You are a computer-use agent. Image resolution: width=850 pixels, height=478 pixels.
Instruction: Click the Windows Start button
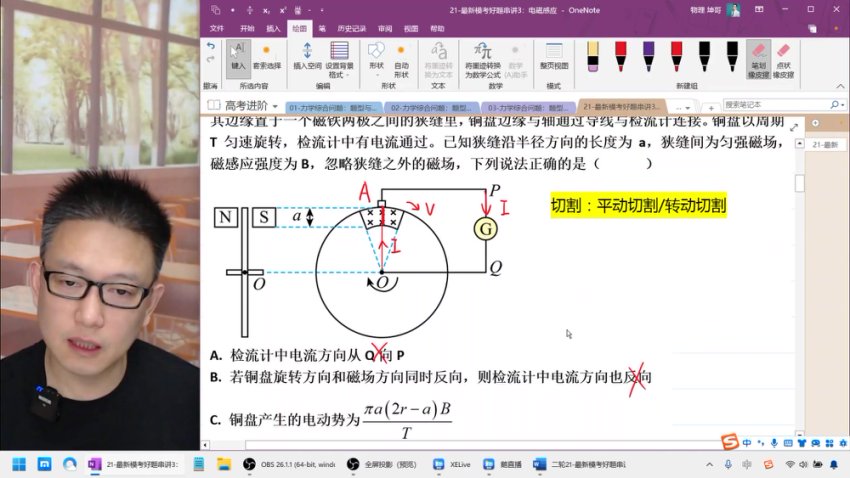[x=18, y=464]
